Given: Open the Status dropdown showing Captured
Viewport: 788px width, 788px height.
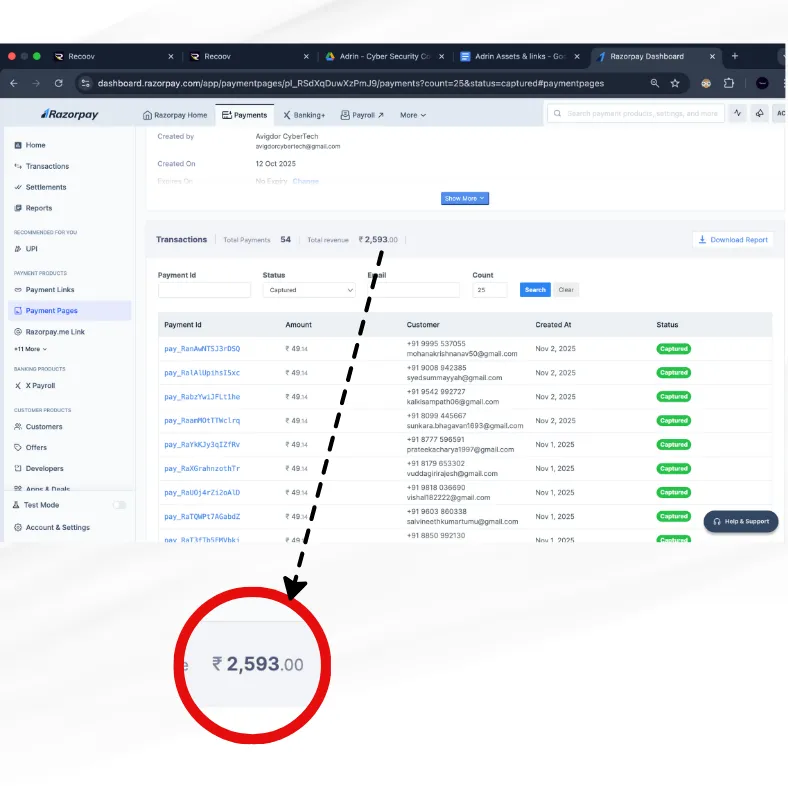Looking at the screenshot, I should tap(309, 290).
